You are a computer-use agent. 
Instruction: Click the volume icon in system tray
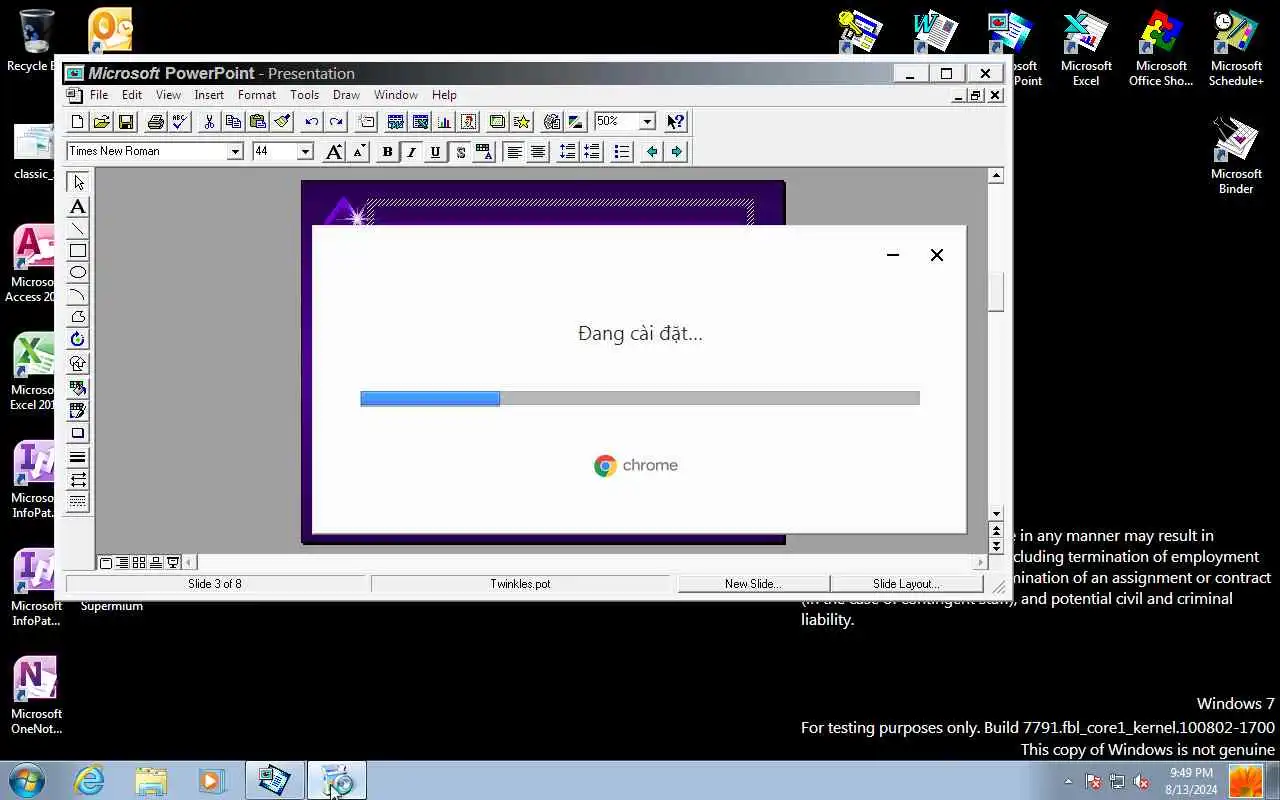tap(1141, 781)
